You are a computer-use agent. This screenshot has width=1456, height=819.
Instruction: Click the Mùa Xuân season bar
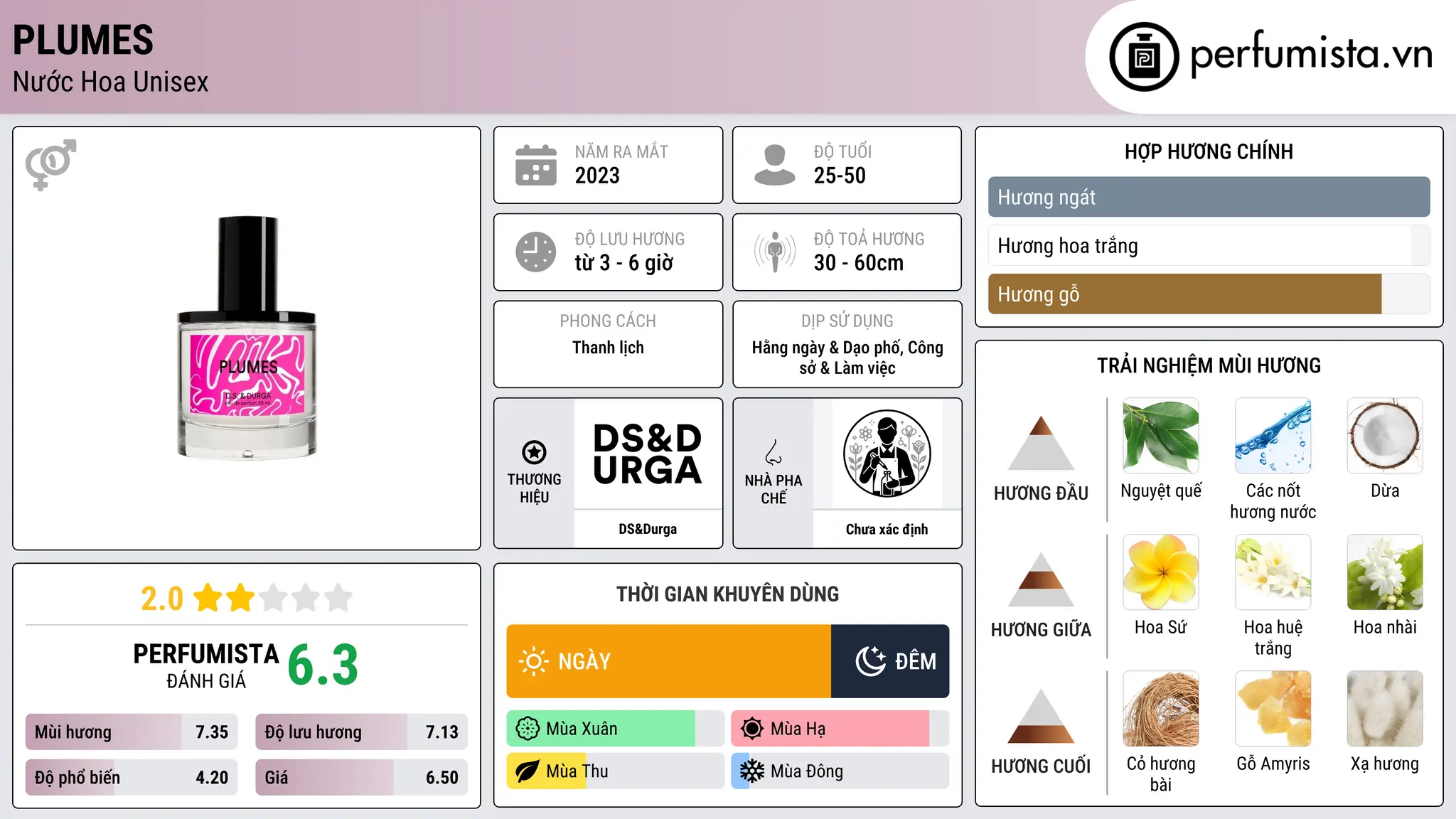pos(616,729)
